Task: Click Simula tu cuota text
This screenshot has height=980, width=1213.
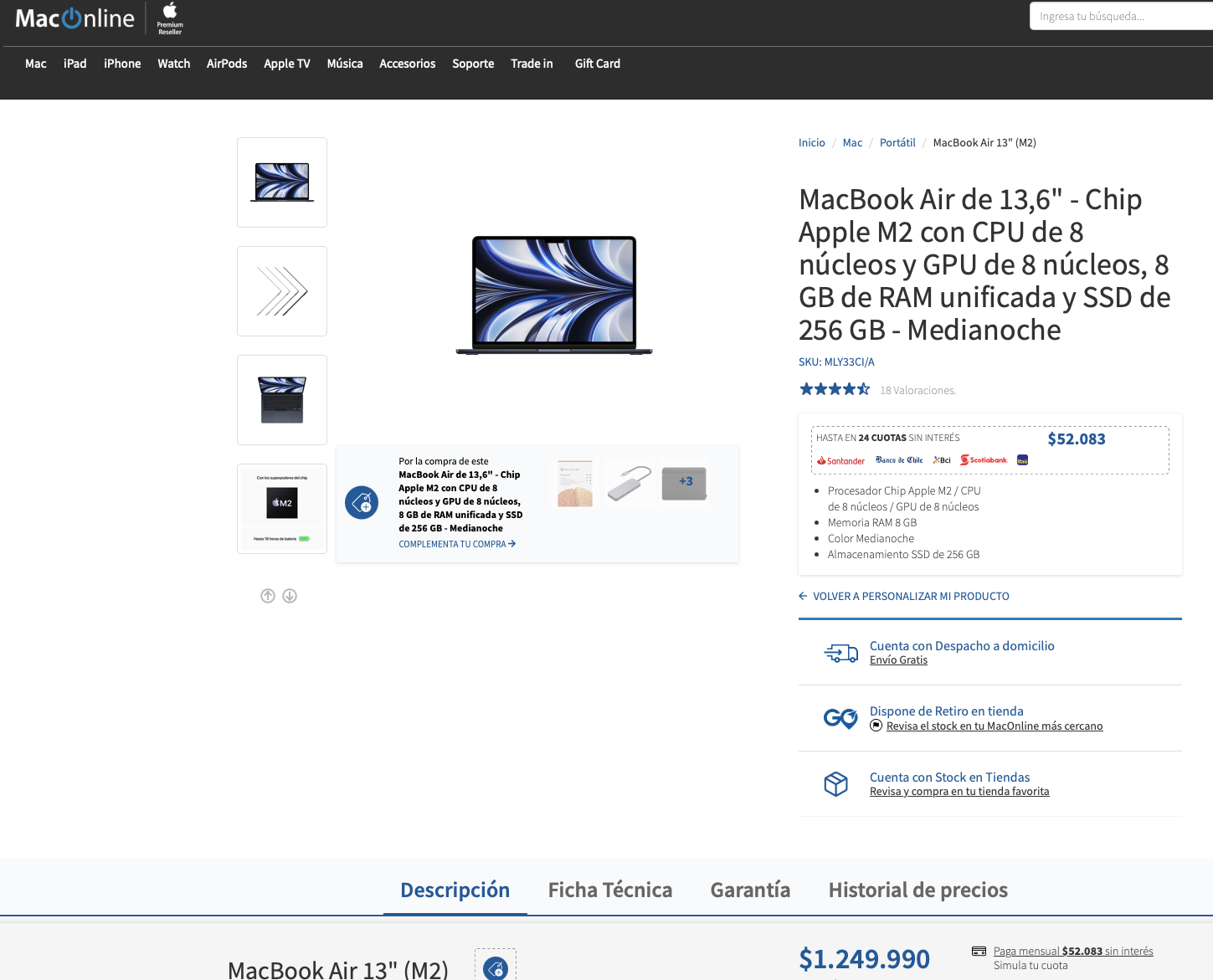Action: (1031, 965)
